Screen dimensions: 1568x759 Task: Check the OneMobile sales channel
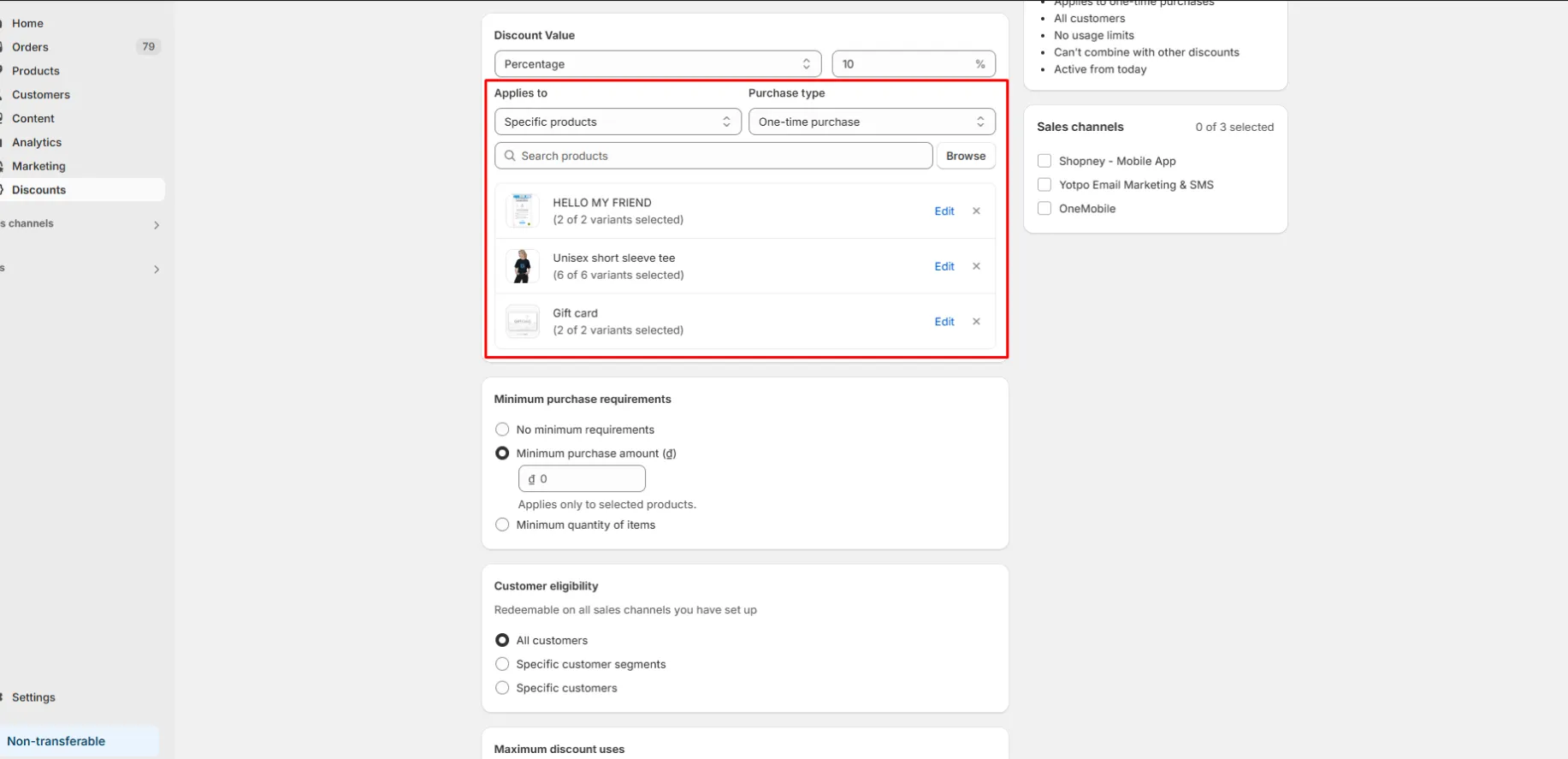(x=1044, y=209)
